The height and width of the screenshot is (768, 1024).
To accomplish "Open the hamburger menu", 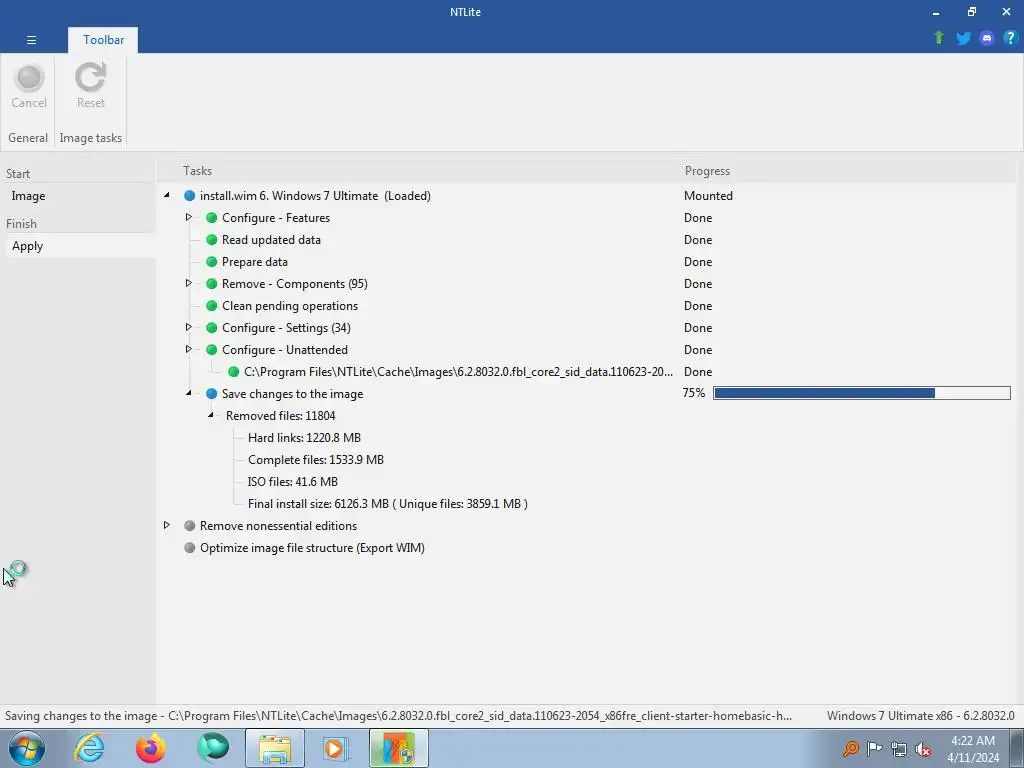I will tap(31, 40).
